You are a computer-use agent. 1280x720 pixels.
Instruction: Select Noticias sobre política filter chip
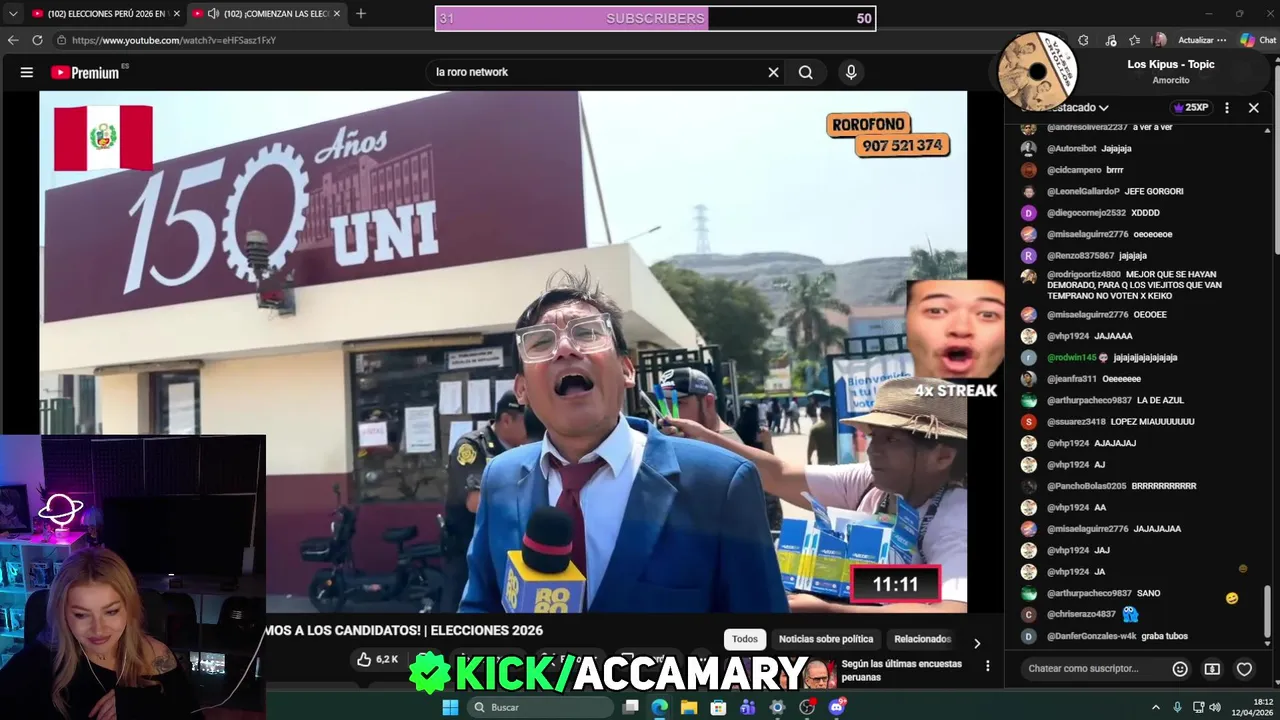[x=826, y=639]
